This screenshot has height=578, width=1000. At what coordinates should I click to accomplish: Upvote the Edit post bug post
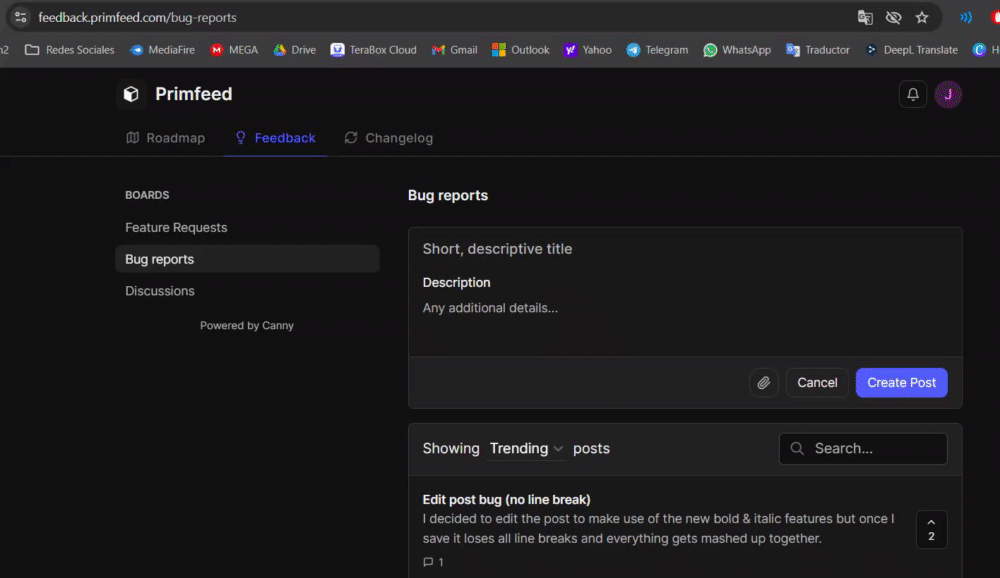pos(931,529)
